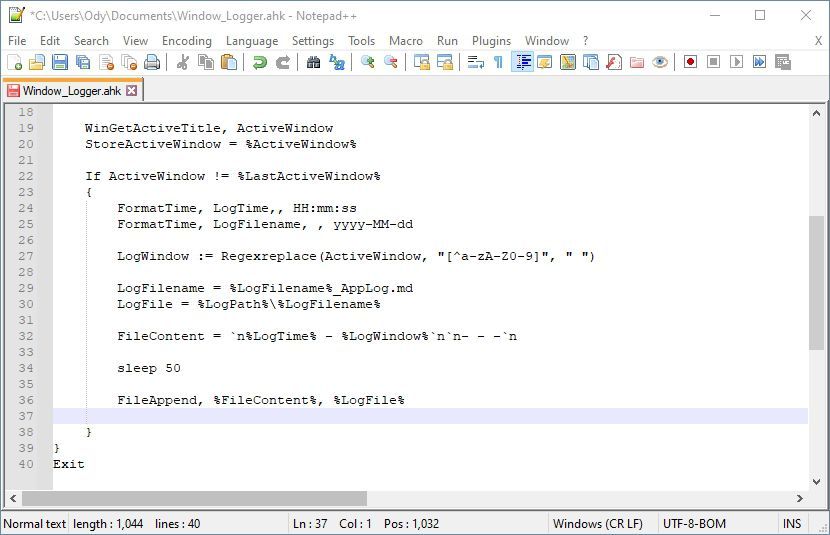The image size is (830, 535).
Task: Cut the selection with the scissors icon
Action: pyautogui.click(x=183, y=62)
